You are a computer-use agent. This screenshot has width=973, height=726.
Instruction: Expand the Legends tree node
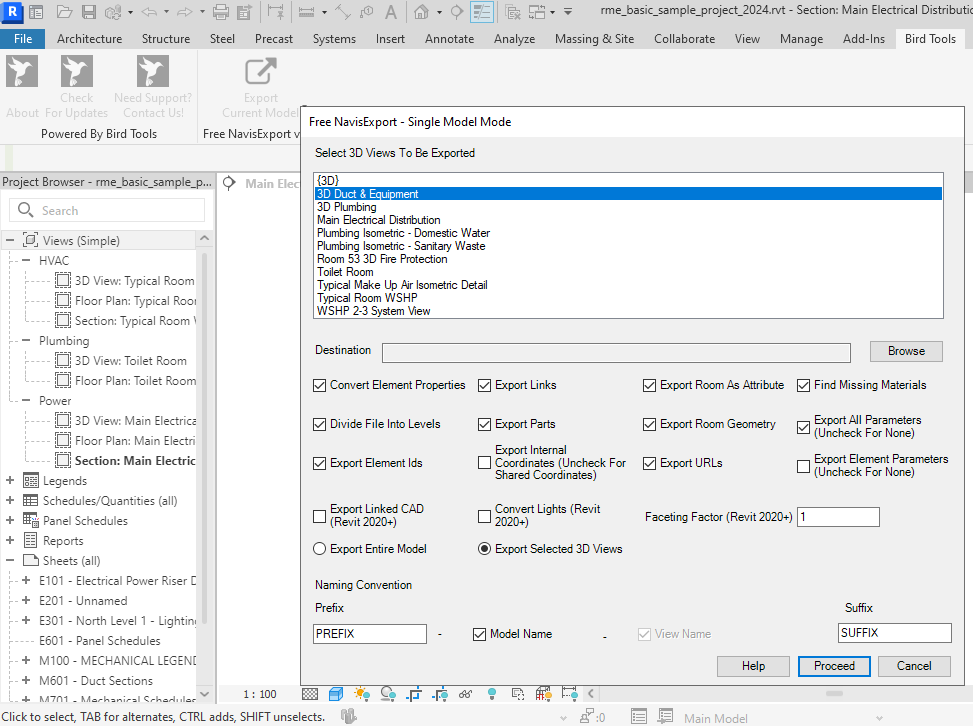coord(10,481)
